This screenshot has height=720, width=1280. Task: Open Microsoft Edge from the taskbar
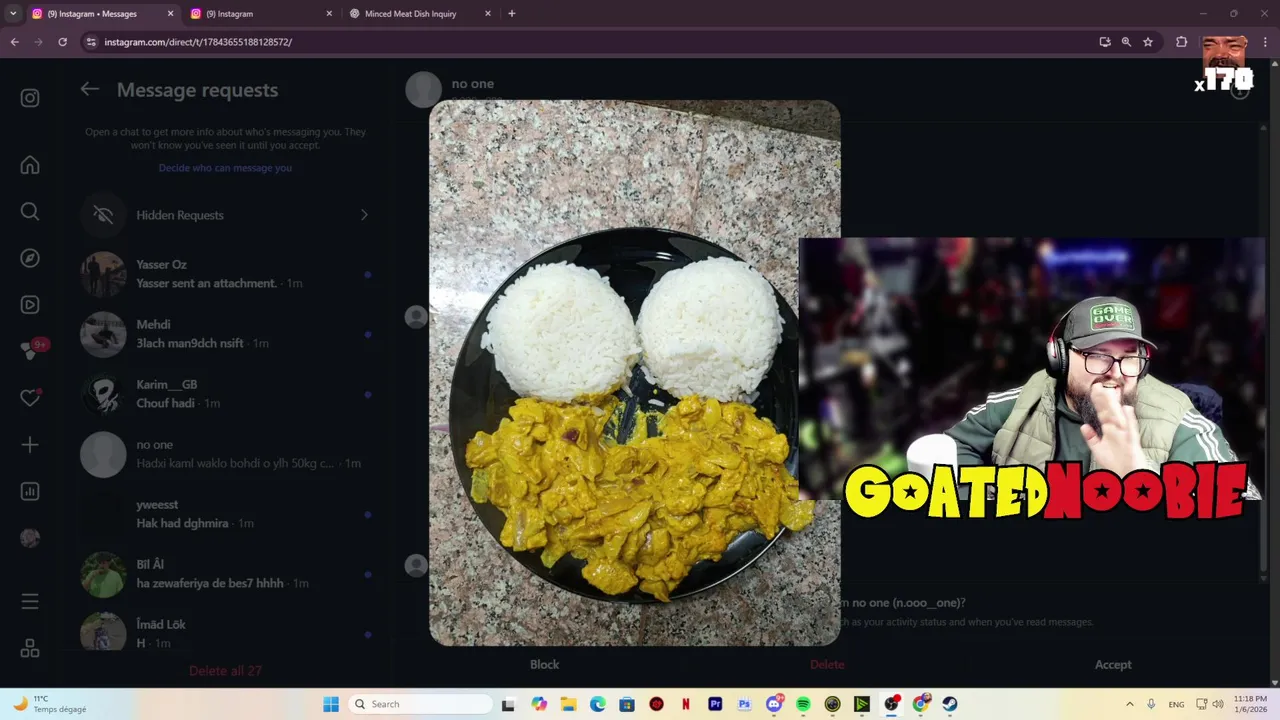click(x=598, y=704)
